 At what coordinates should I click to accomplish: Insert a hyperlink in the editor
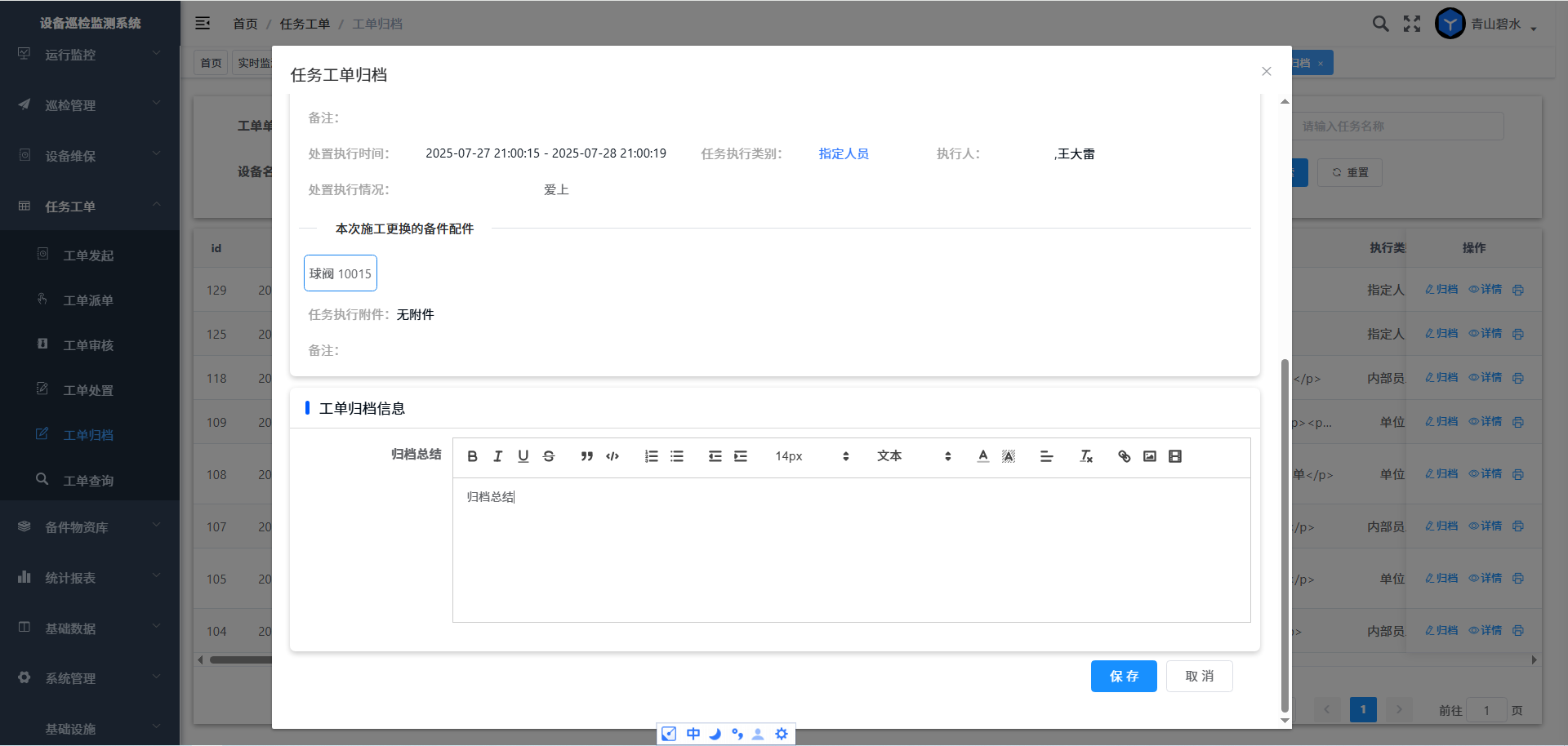(x=1125, y=456)
